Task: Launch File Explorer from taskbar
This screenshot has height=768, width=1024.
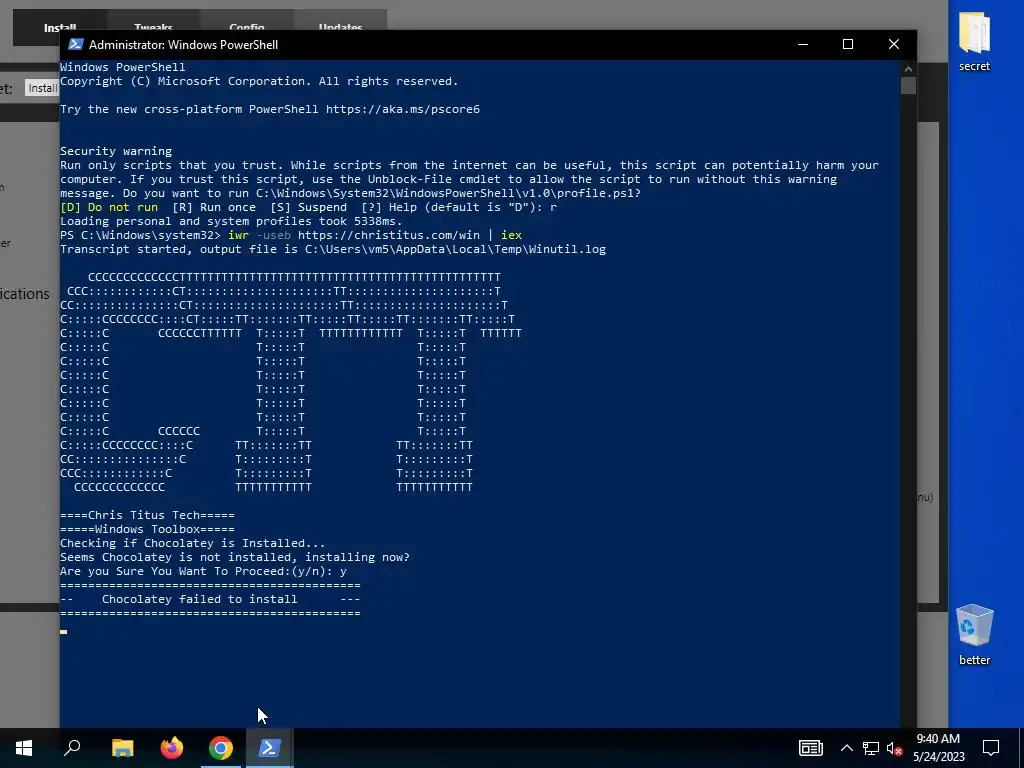Action: 122,748
